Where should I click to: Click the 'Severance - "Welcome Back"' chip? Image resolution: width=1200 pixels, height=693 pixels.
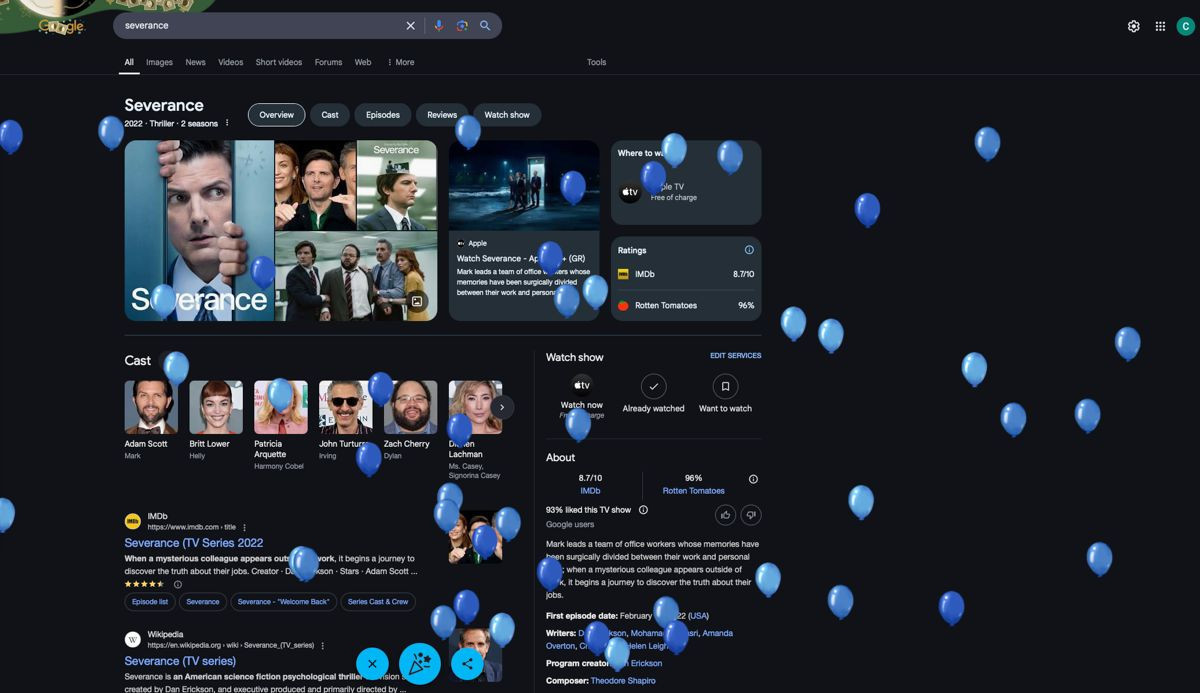(x=283, y=602)
